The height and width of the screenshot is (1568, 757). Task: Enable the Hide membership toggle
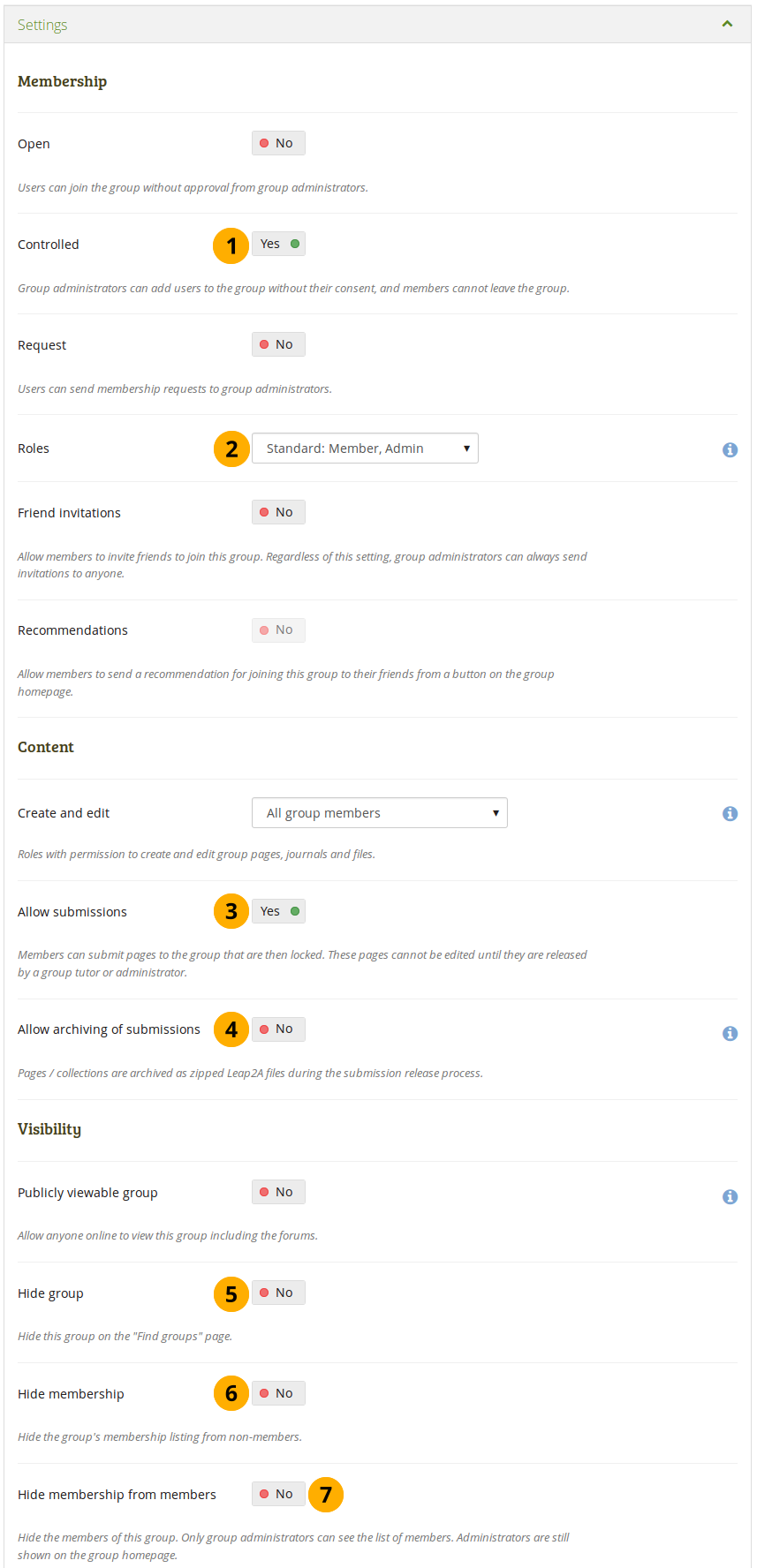pos(278,1393)
